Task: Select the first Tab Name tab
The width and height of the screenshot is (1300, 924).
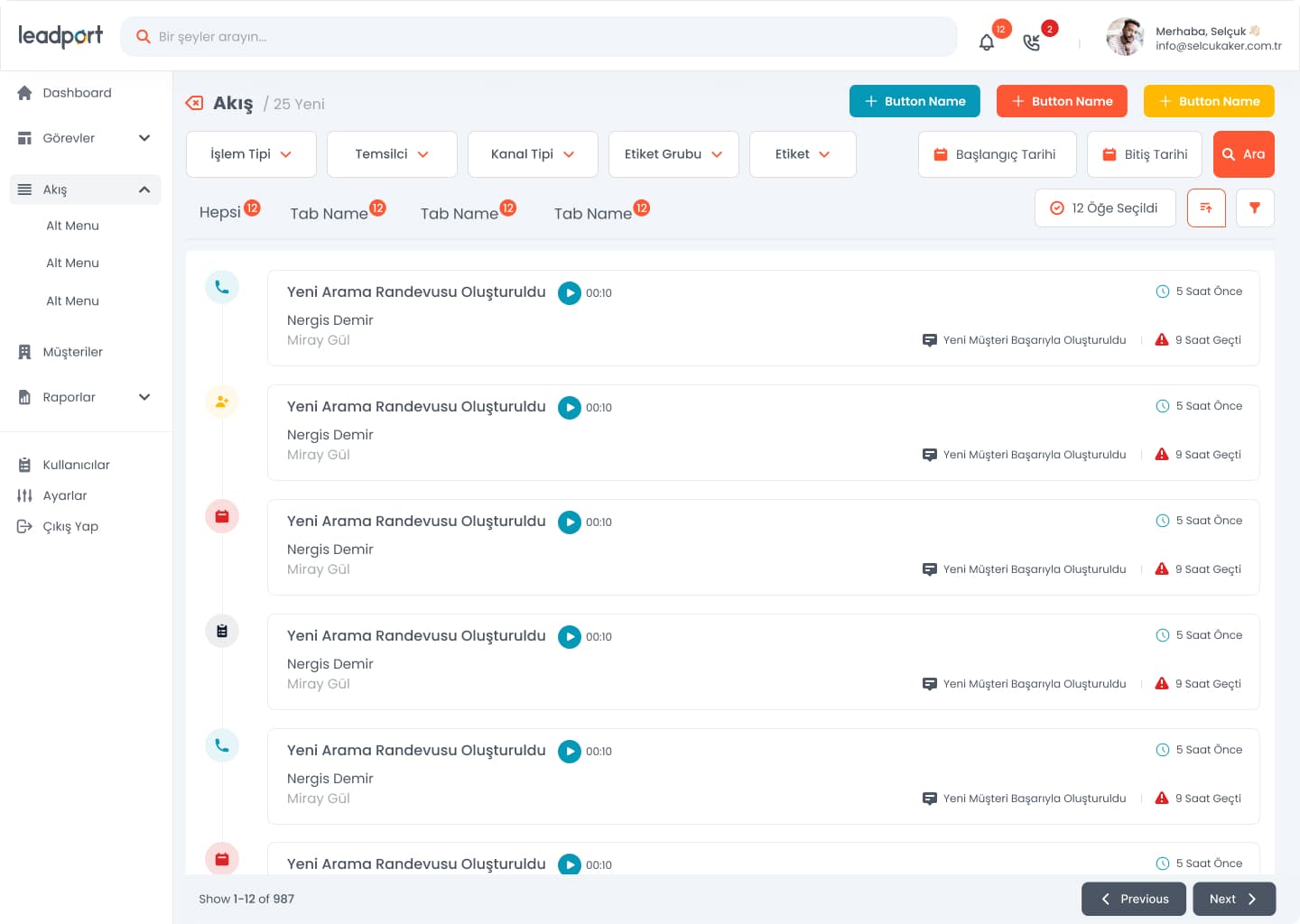Action: 338,212
